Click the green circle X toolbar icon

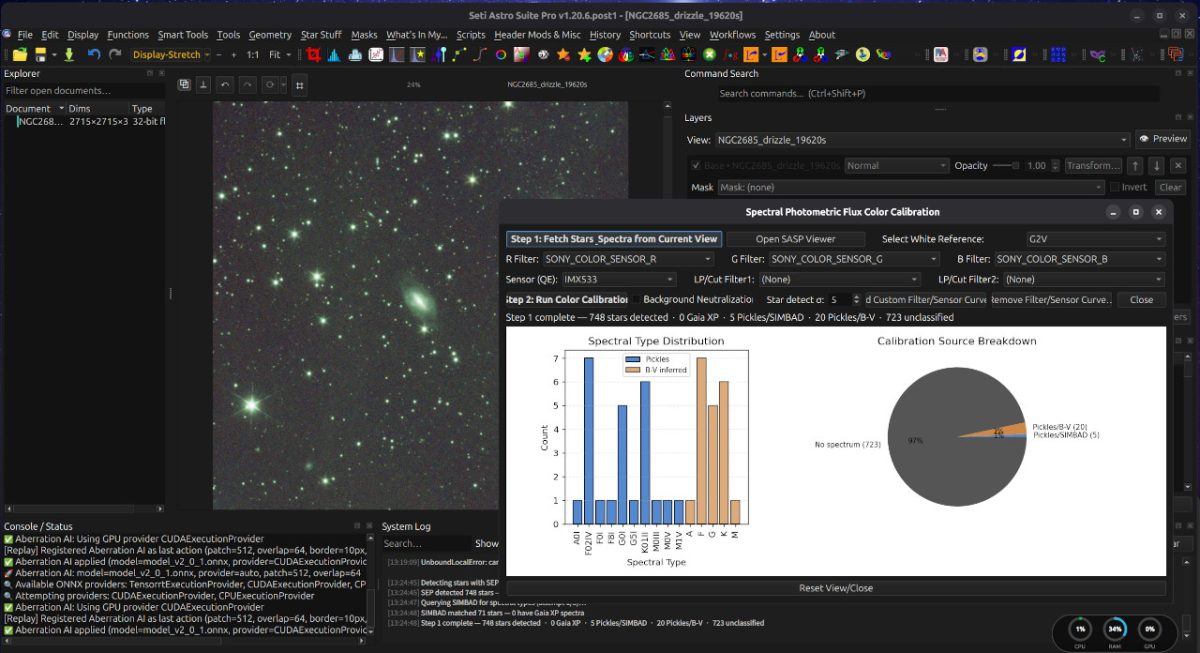tap(709, 55)
